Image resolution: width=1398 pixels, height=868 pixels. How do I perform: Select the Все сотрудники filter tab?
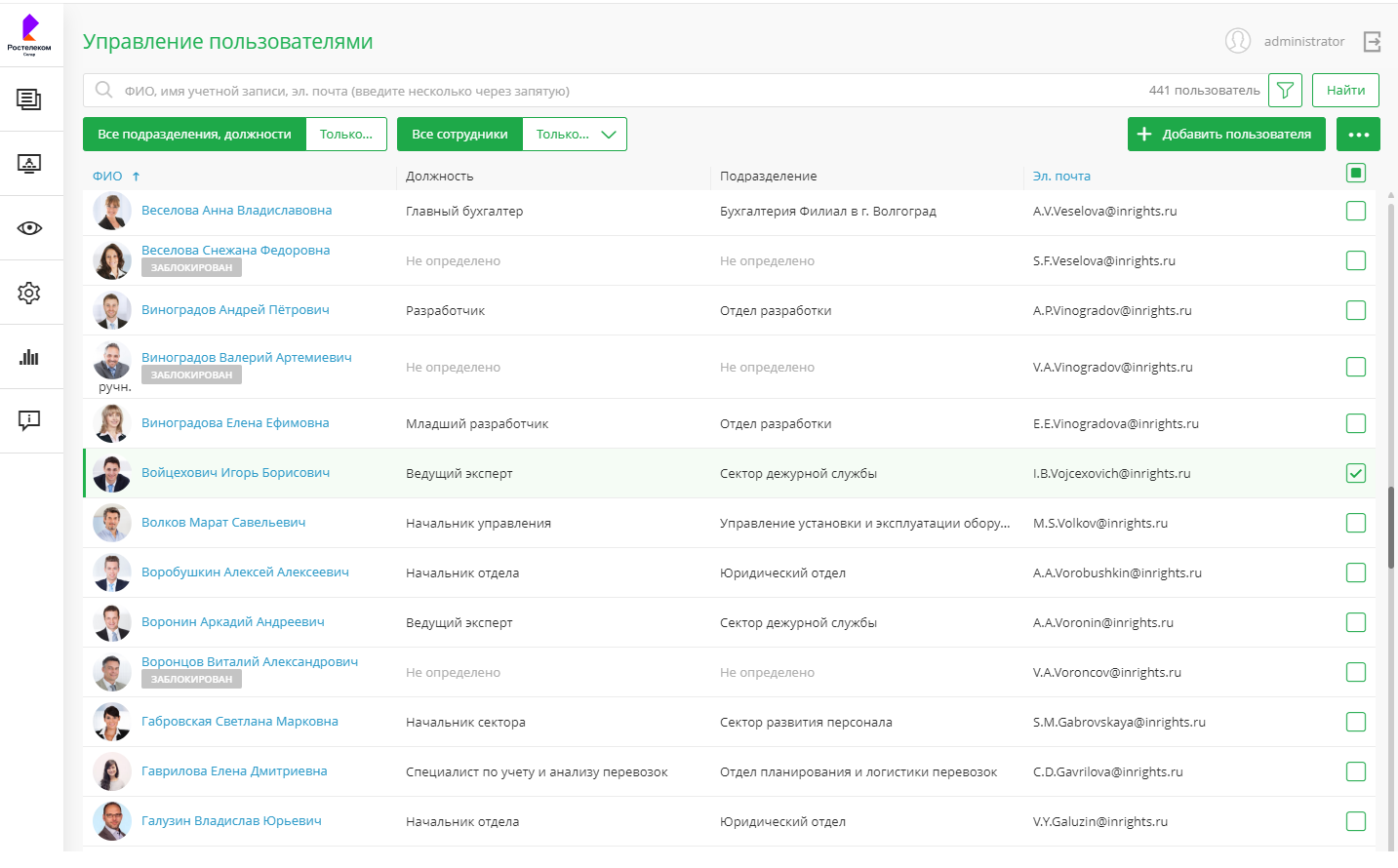tap(459, 135)
